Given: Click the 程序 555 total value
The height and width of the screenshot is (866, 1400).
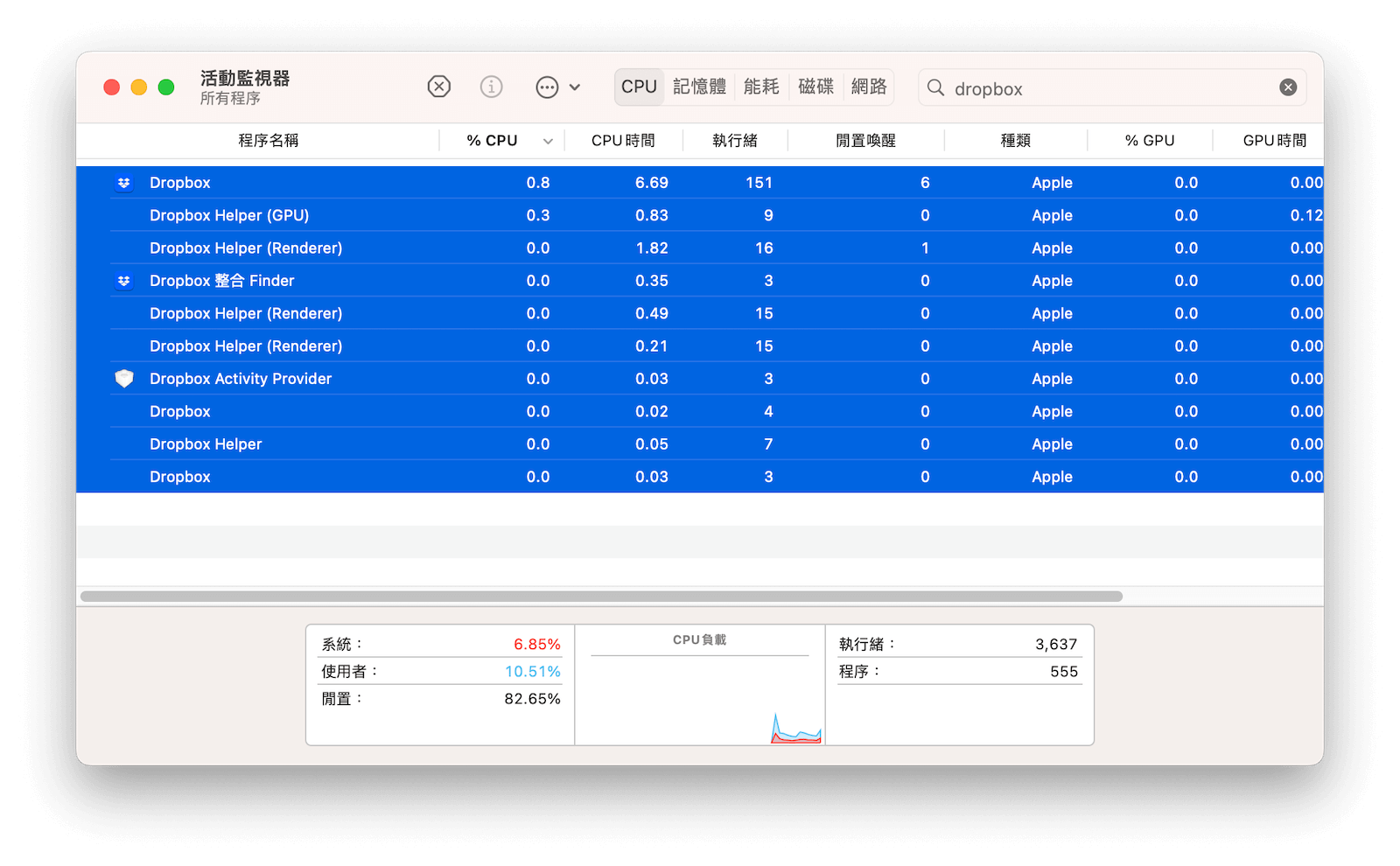Looking at the screenshot, I should pos(1064,672).
